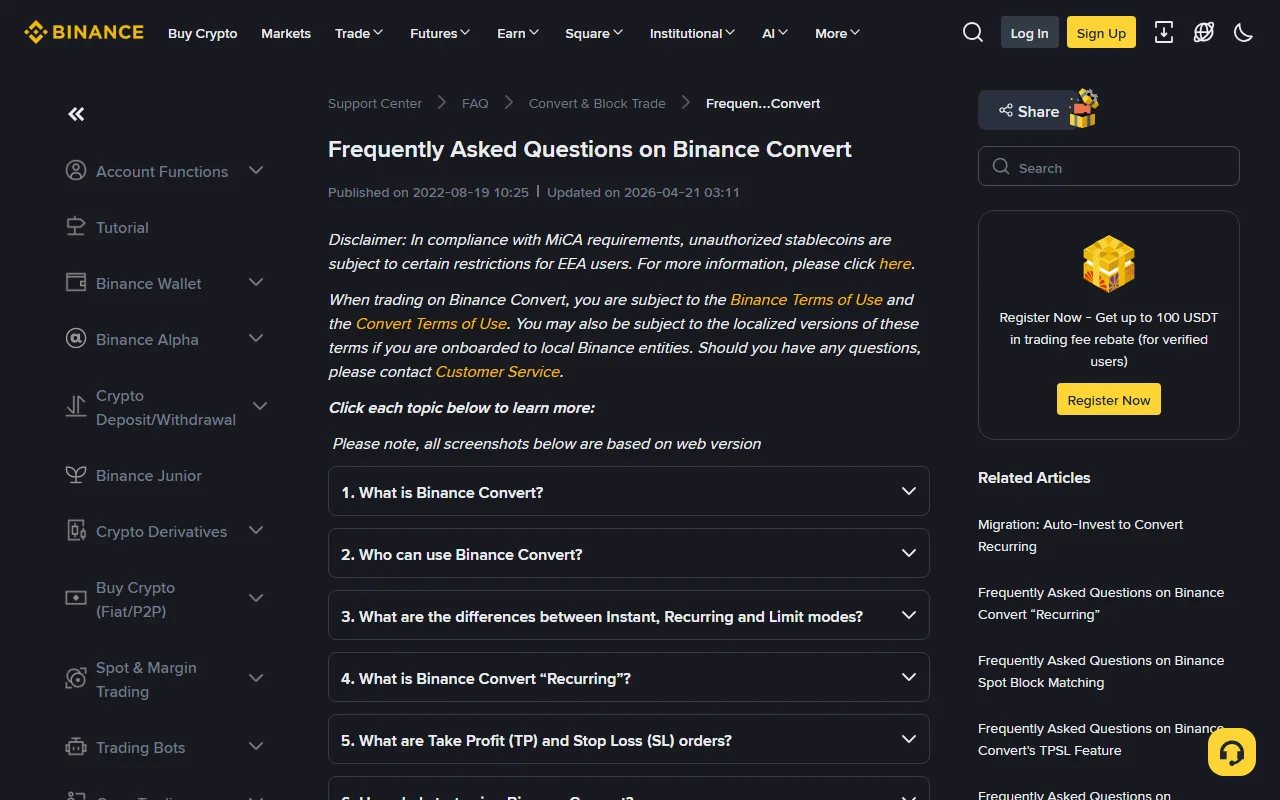This screenshot has height=800, width=1280.
Task: Open the Futures menu
Action: click(x=440, y=33)
